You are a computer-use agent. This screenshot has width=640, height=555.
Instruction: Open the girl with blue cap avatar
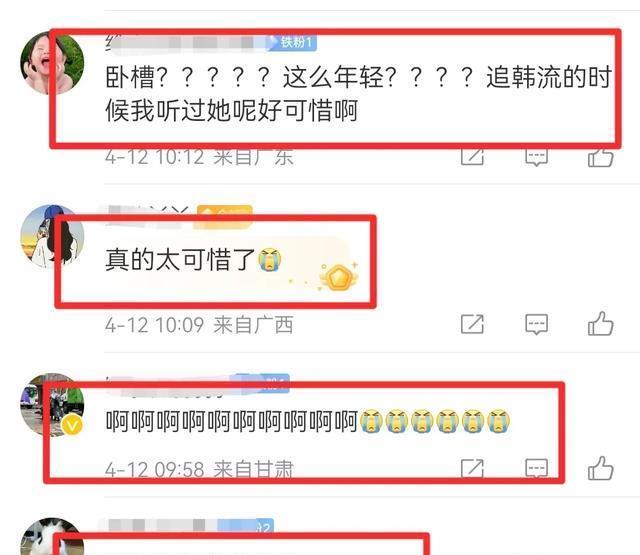coord(52,237)
